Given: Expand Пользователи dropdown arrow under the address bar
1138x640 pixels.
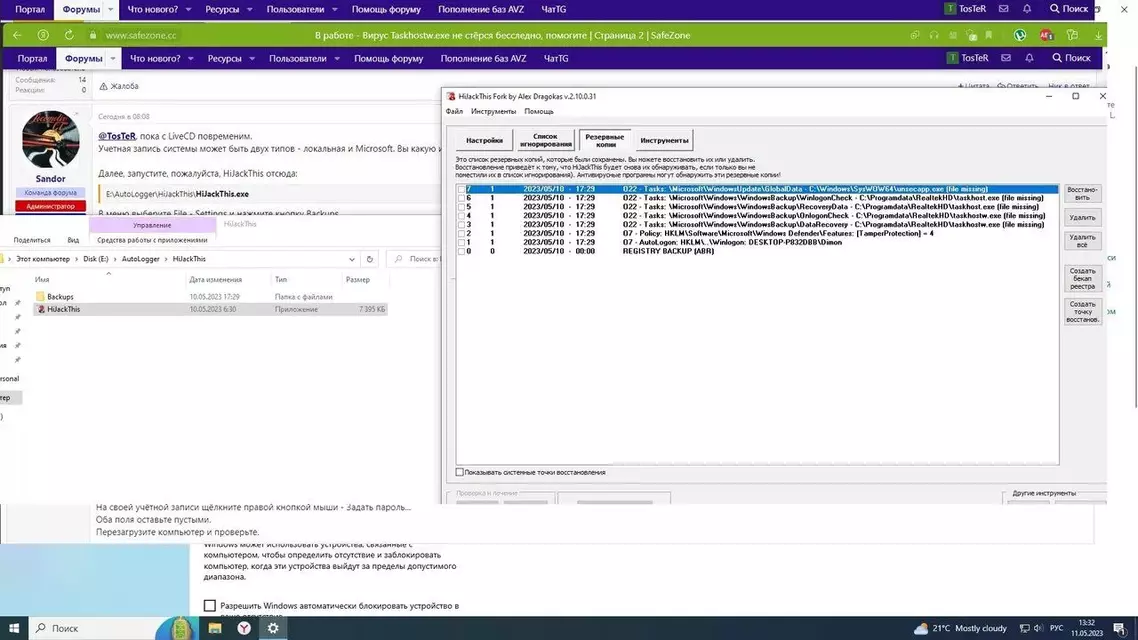Looking at the screenshot, I should click(x=337, y=59).
